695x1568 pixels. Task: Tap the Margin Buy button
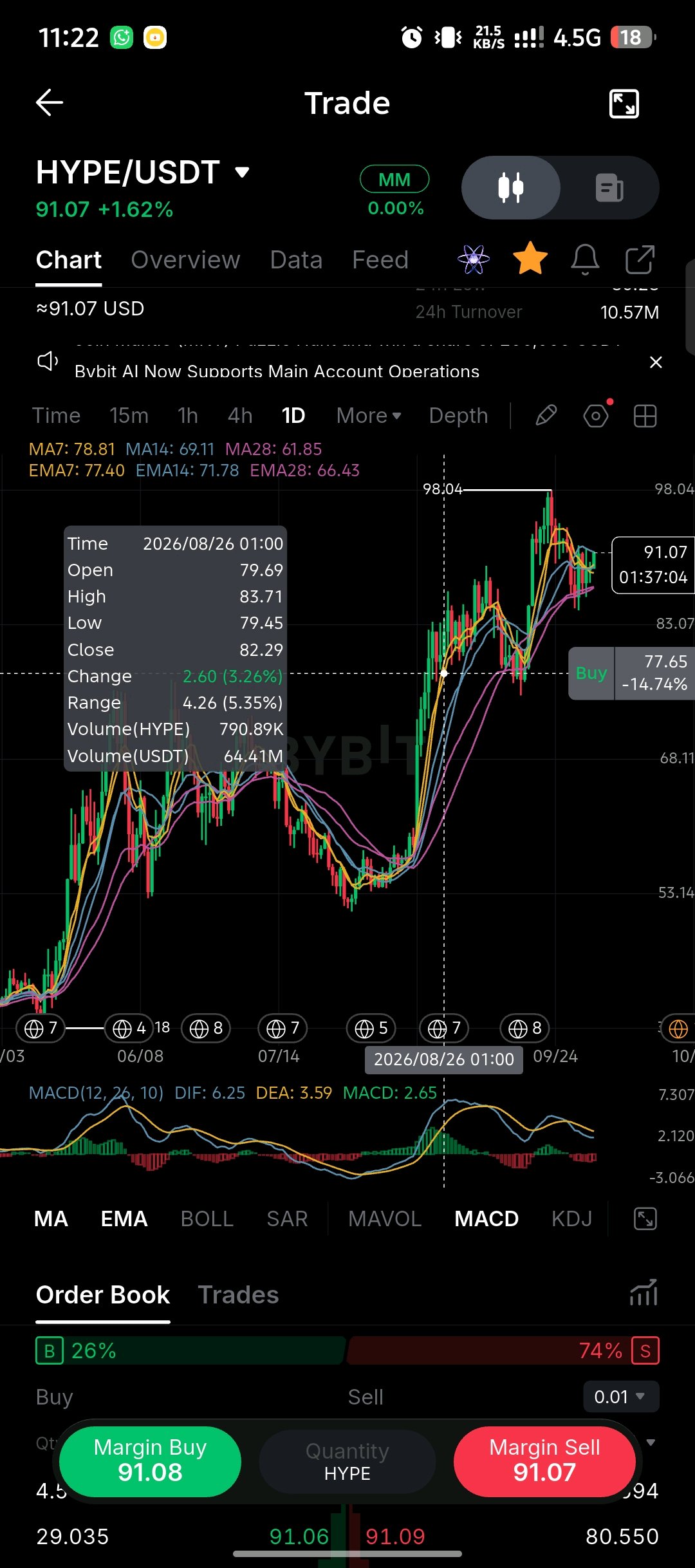pos(150,1461)
